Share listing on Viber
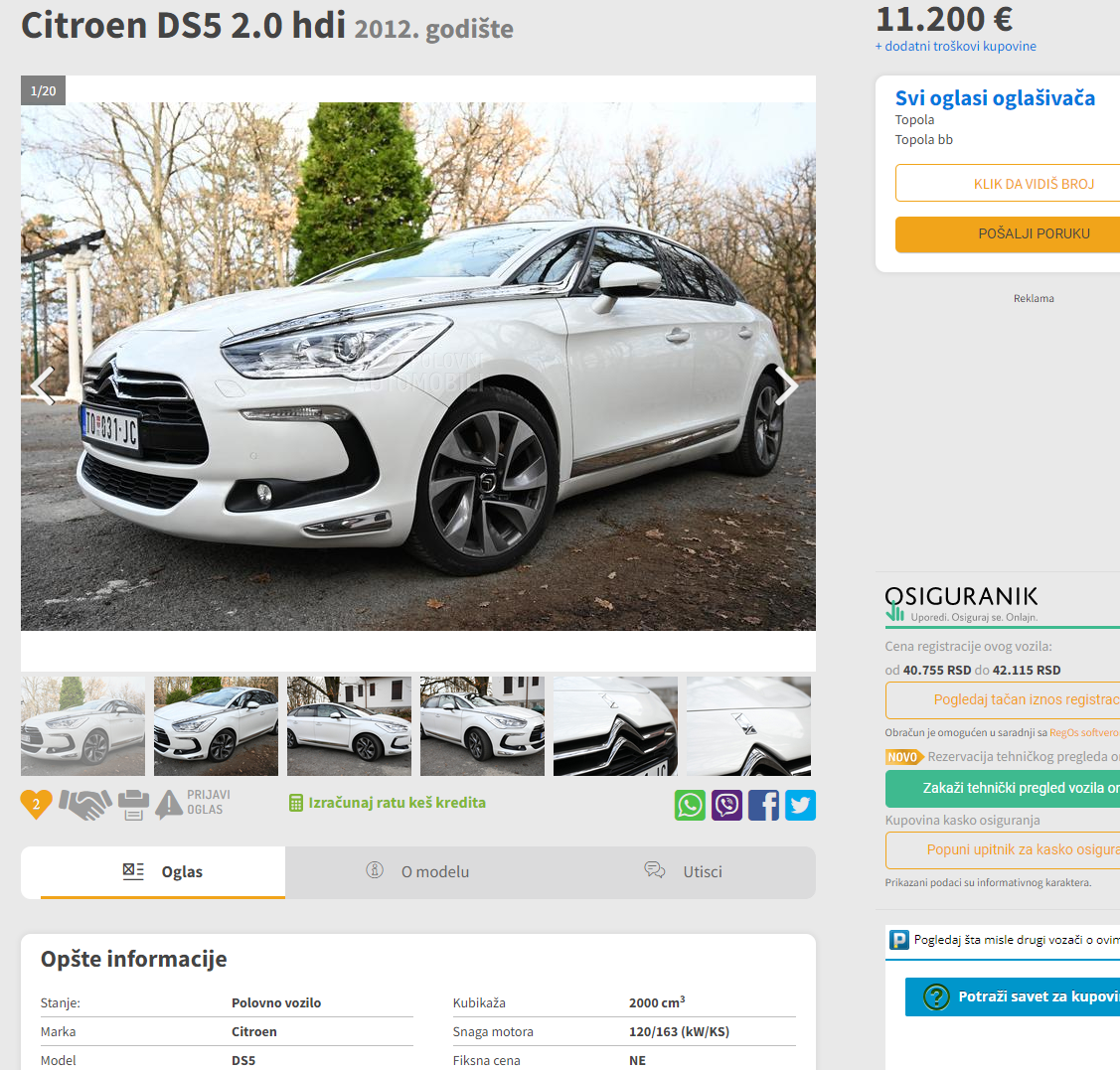Image resolution: width=1120 pixels, height=1070 pixels. [726, 805]
